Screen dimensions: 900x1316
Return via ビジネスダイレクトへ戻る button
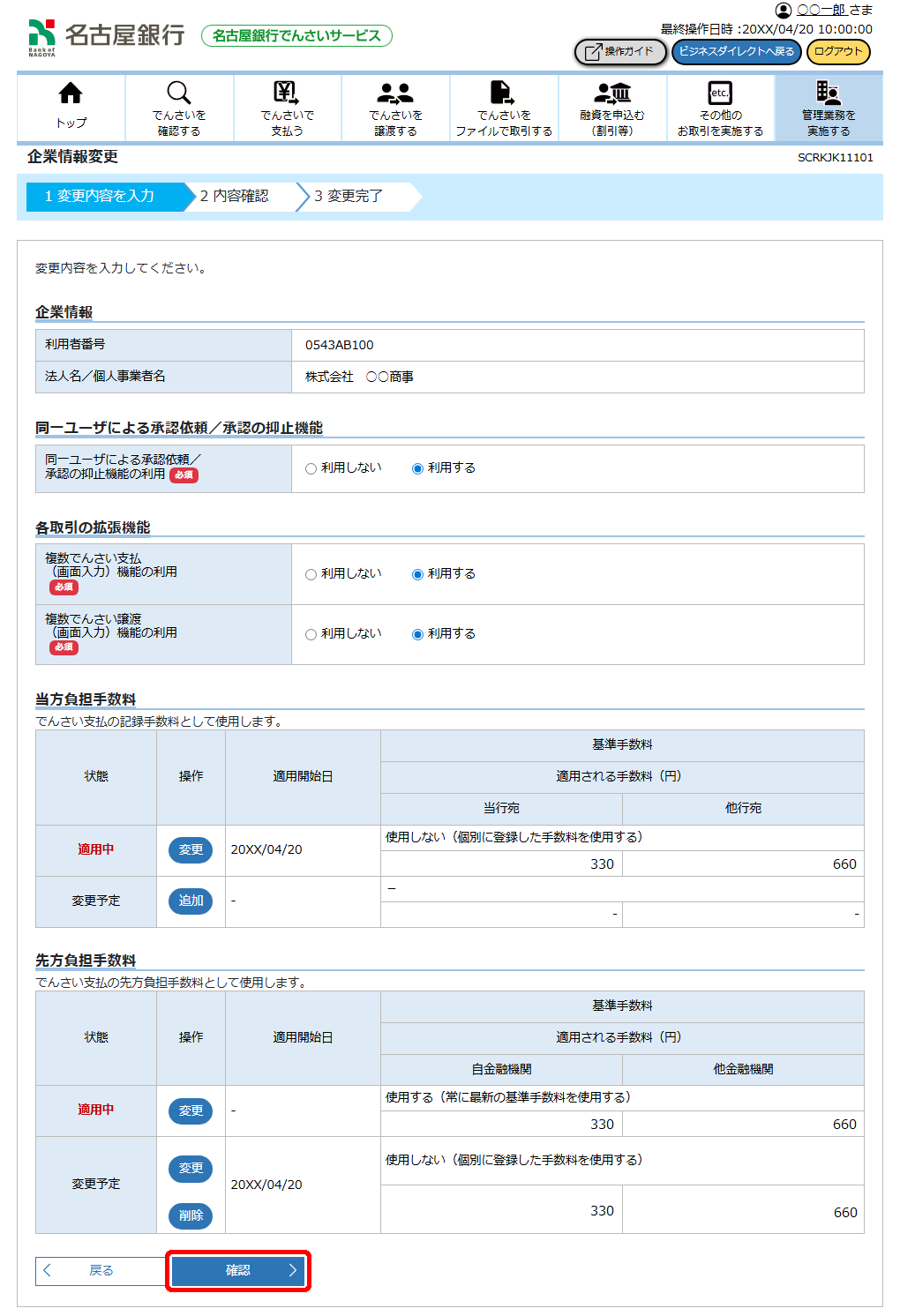point(737,52)
